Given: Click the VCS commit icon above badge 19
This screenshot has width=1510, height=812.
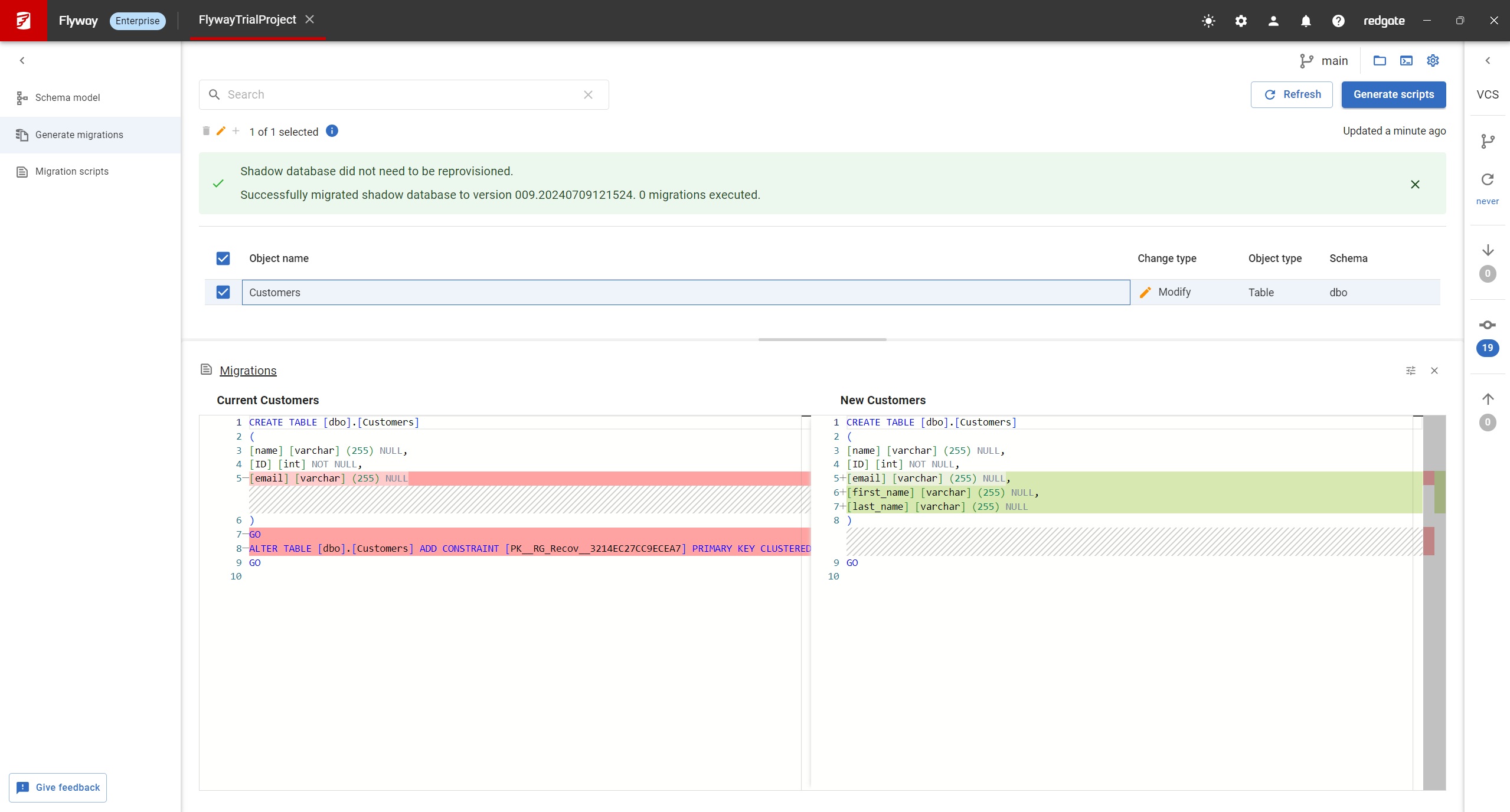Looking at the screenshot, I should pyautogui.click(x=1487, y=325).
